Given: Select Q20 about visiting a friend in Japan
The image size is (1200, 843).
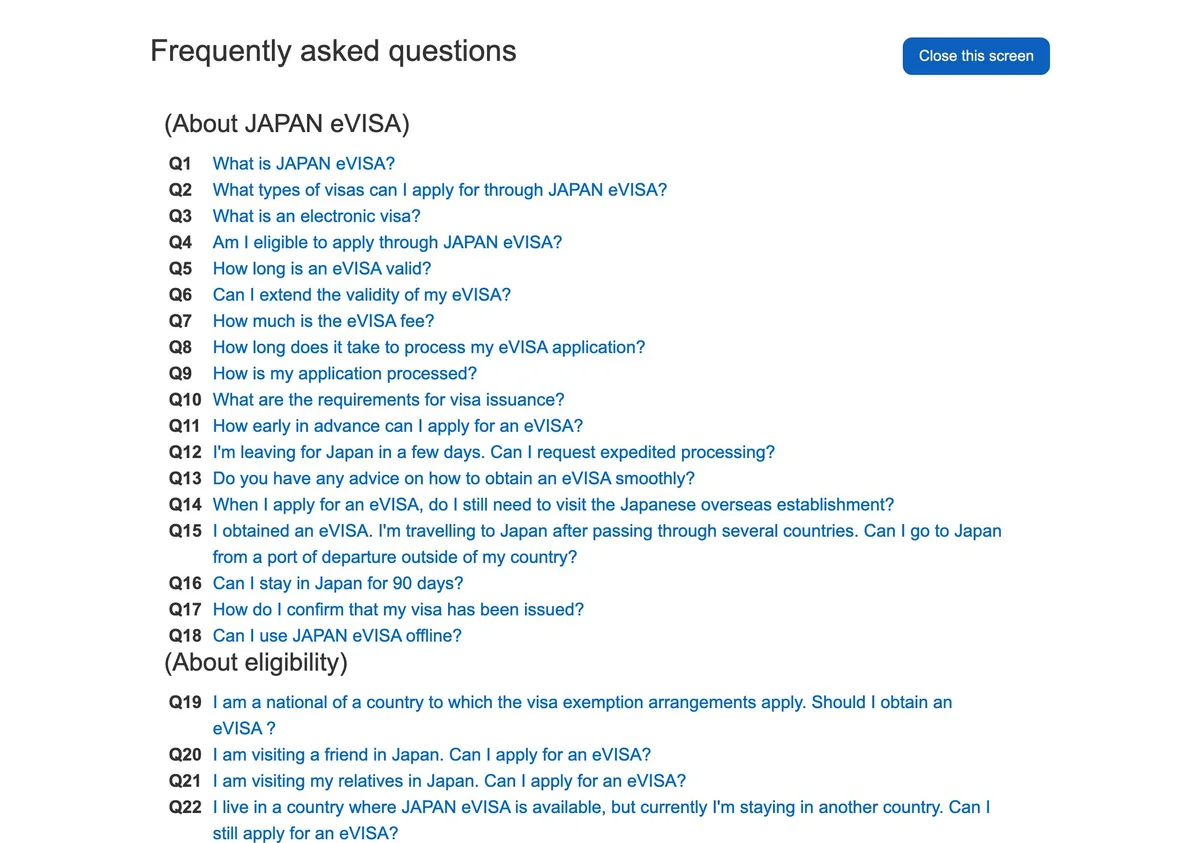Looking at the screenshot, I should pyautogui.click(x=432, y=755).
